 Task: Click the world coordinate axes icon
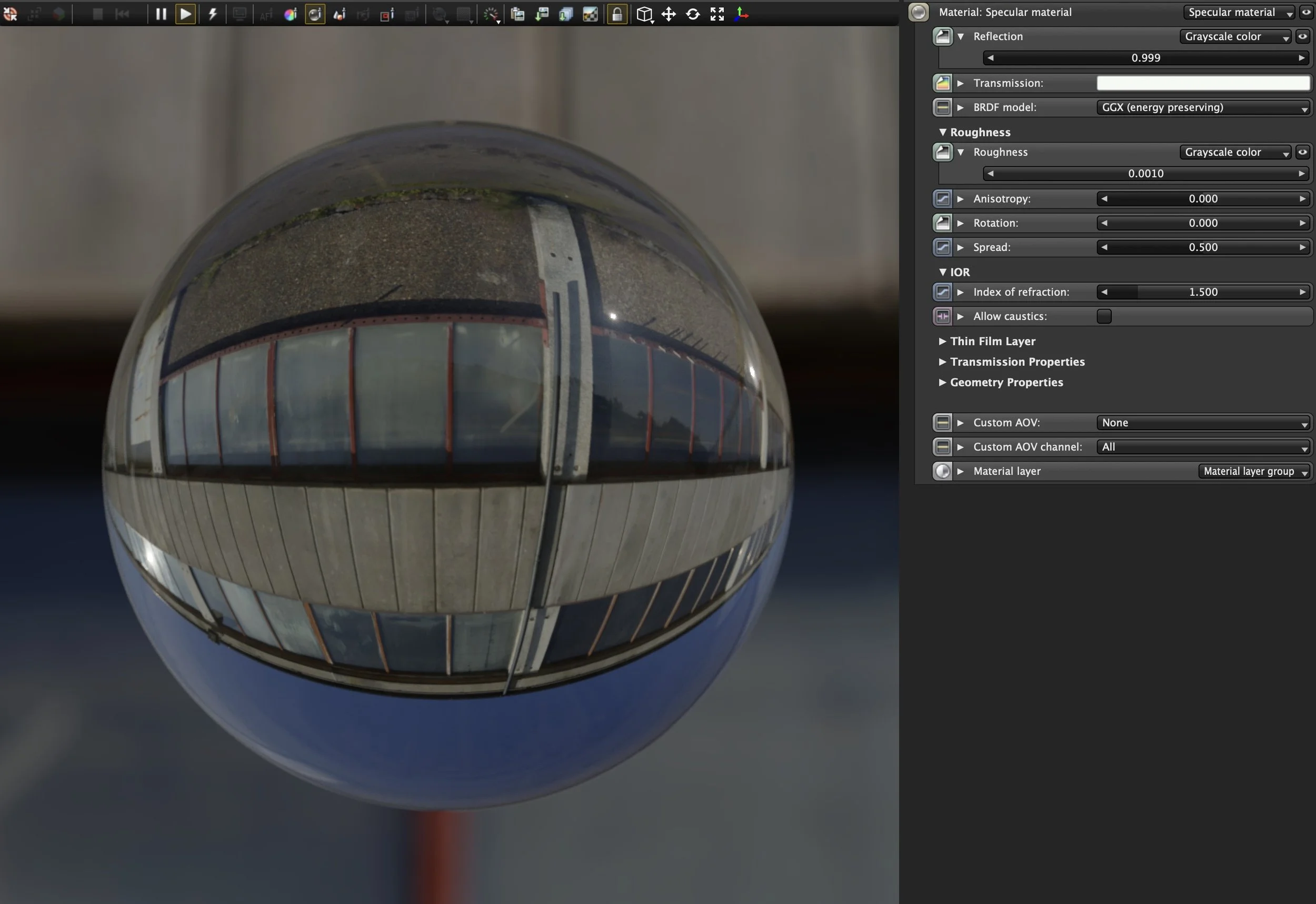[x=741, y=14]
